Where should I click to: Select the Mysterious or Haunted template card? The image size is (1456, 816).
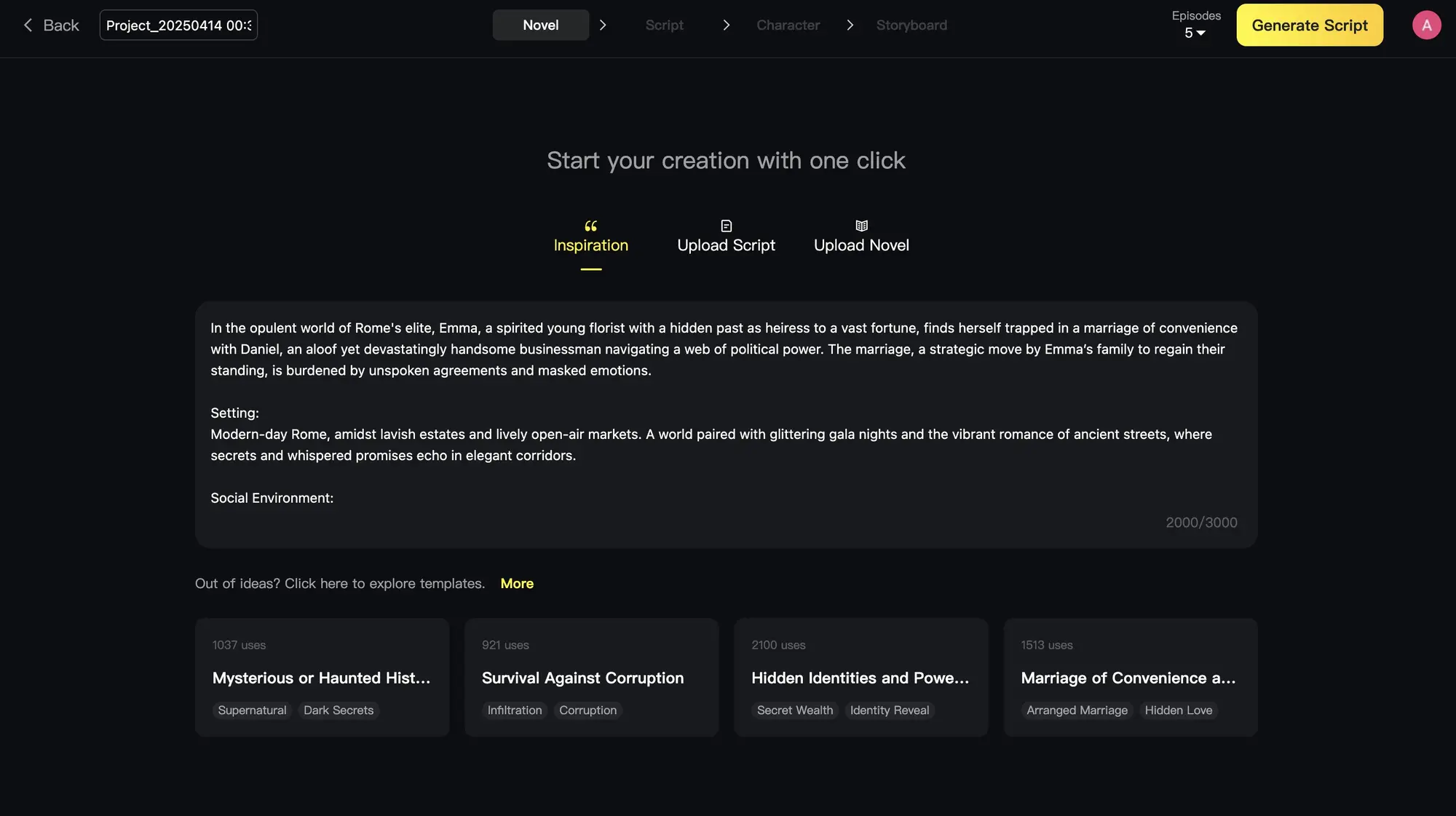pos(322,677)
